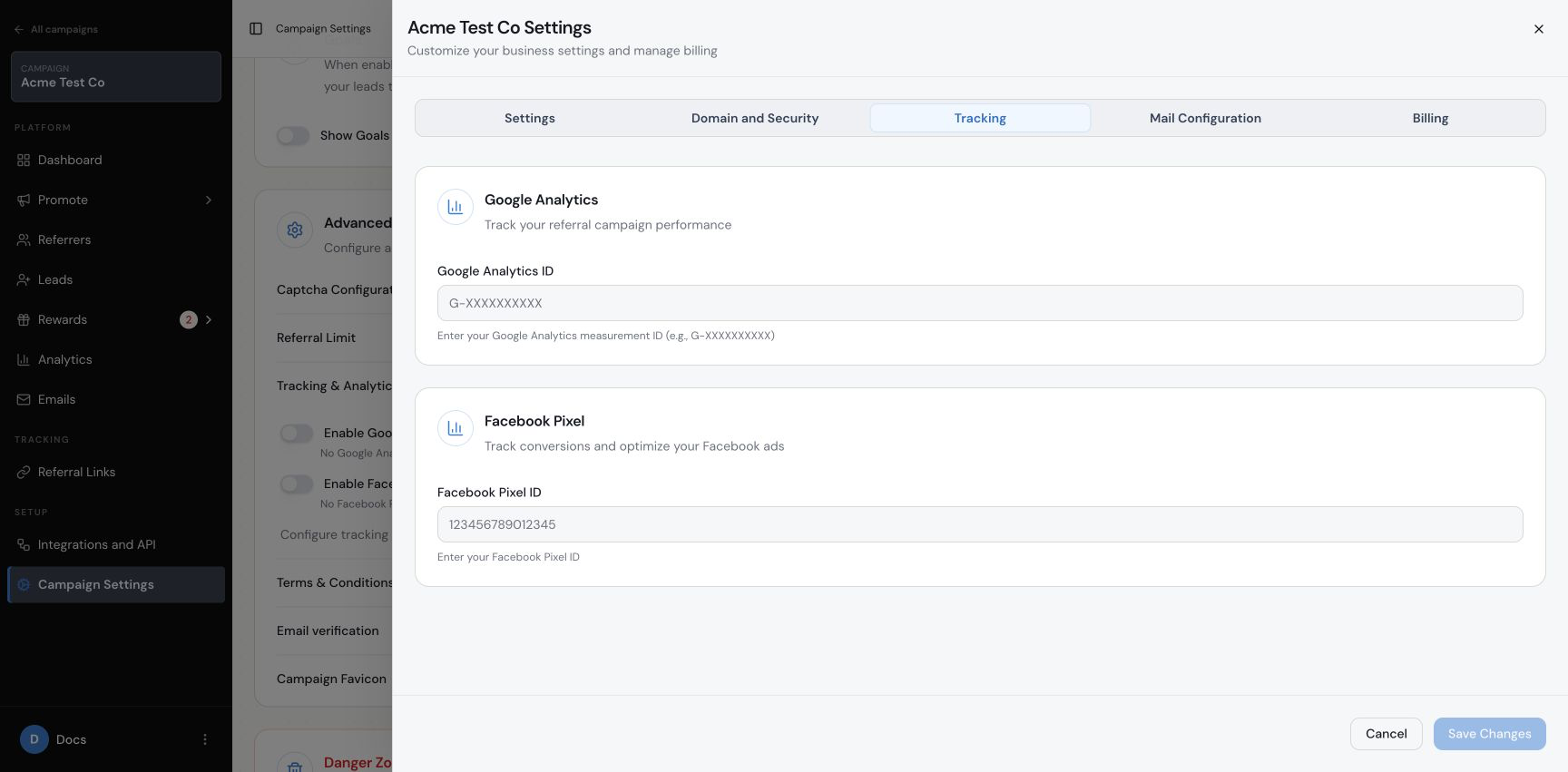Open Leads in the sidebar
Screen dimensions: 1568x772
(x=116, y=279)
